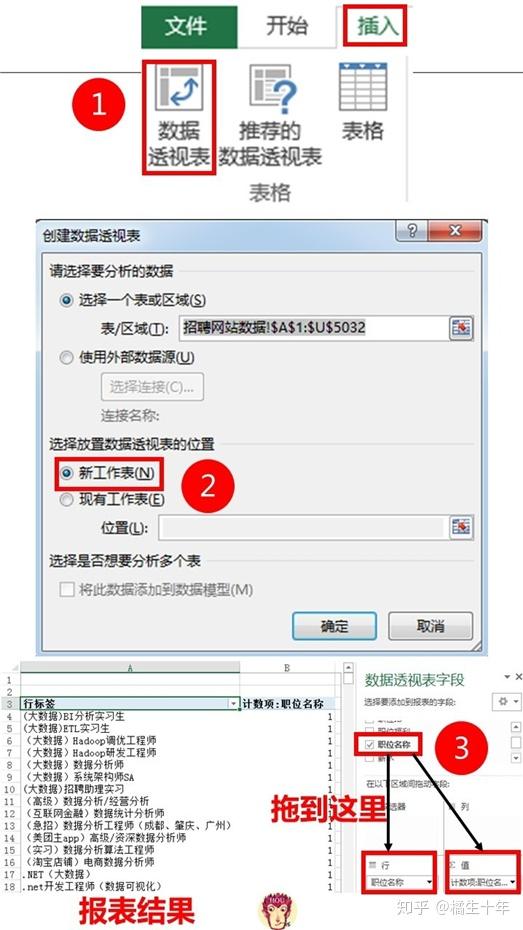Expand 计数项:职位名称 dropdown in 值 area
Image resolution: width=523 pixels, height=930 pixels.
coord(512,882)
